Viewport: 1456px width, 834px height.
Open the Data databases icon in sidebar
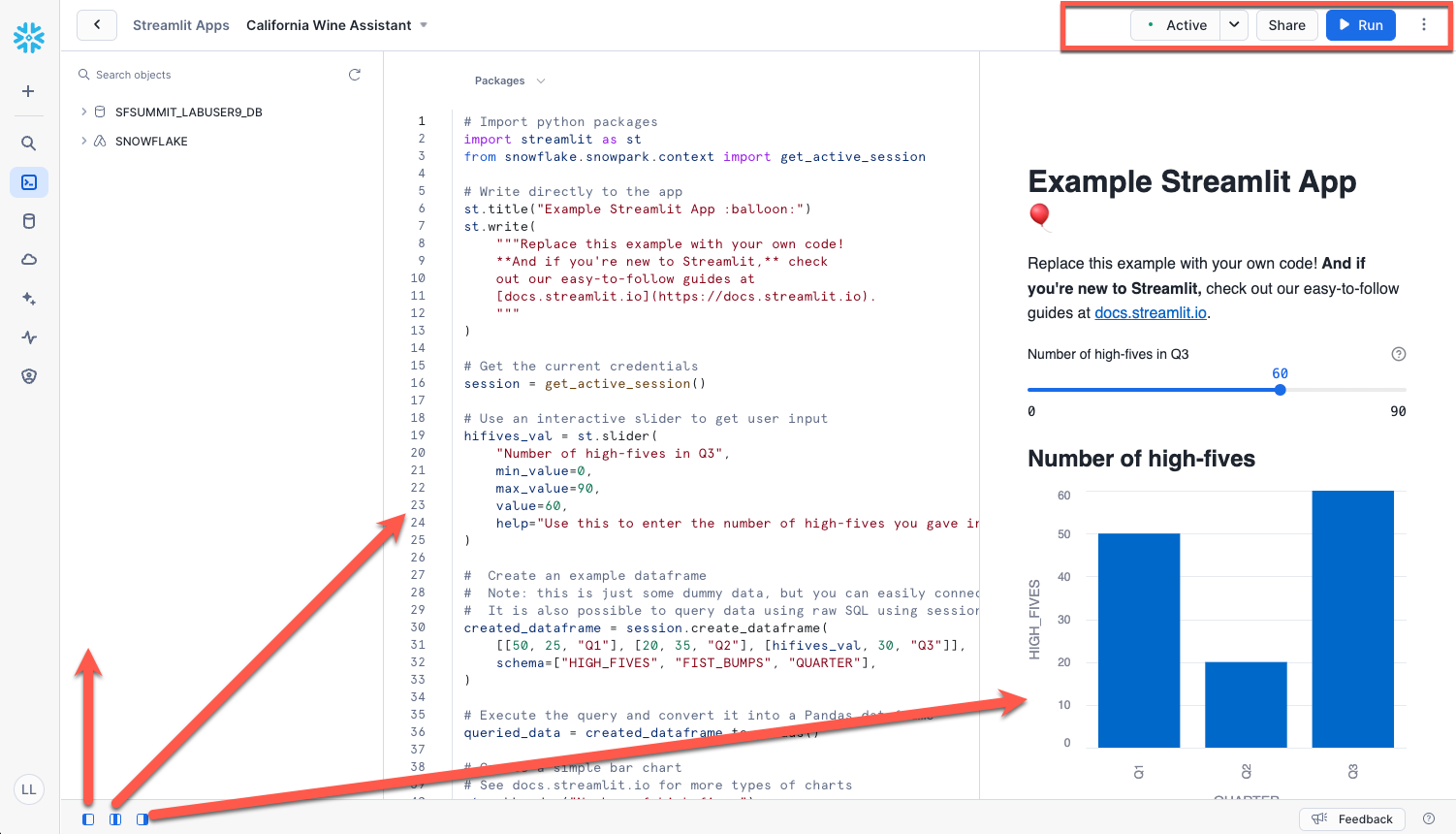[x=28, y=220]
